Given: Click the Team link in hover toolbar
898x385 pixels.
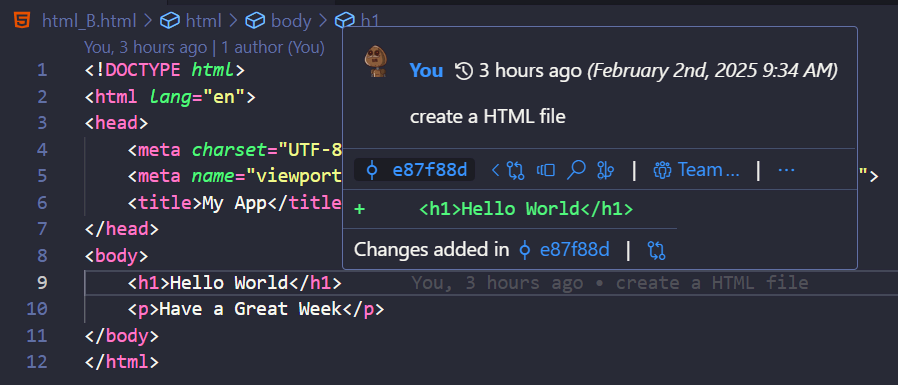Looking at the screenshot, I should tap(696, 170).
